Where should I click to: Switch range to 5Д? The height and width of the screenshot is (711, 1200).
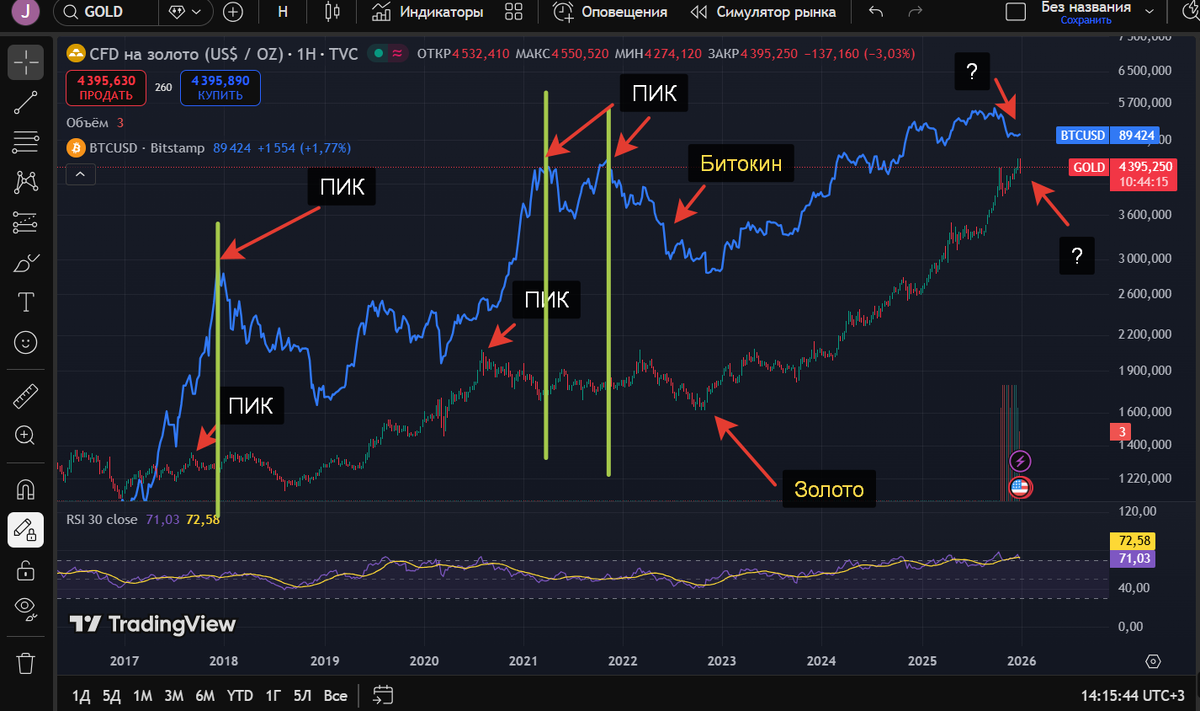(x=113, y=695)
